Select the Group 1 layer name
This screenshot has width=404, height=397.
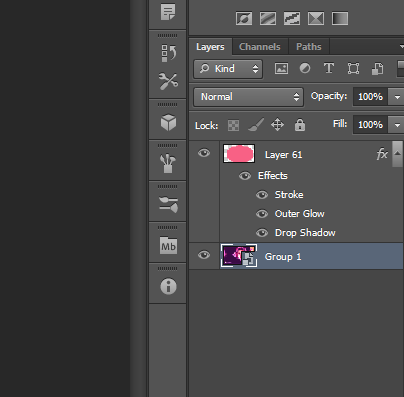point(283,257)
